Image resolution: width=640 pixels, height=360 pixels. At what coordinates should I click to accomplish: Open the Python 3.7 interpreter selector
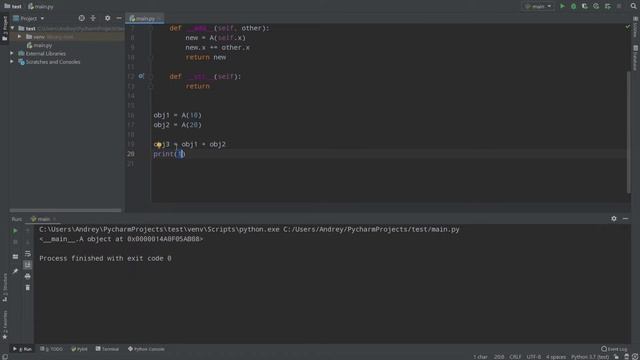tap(589, 357)
